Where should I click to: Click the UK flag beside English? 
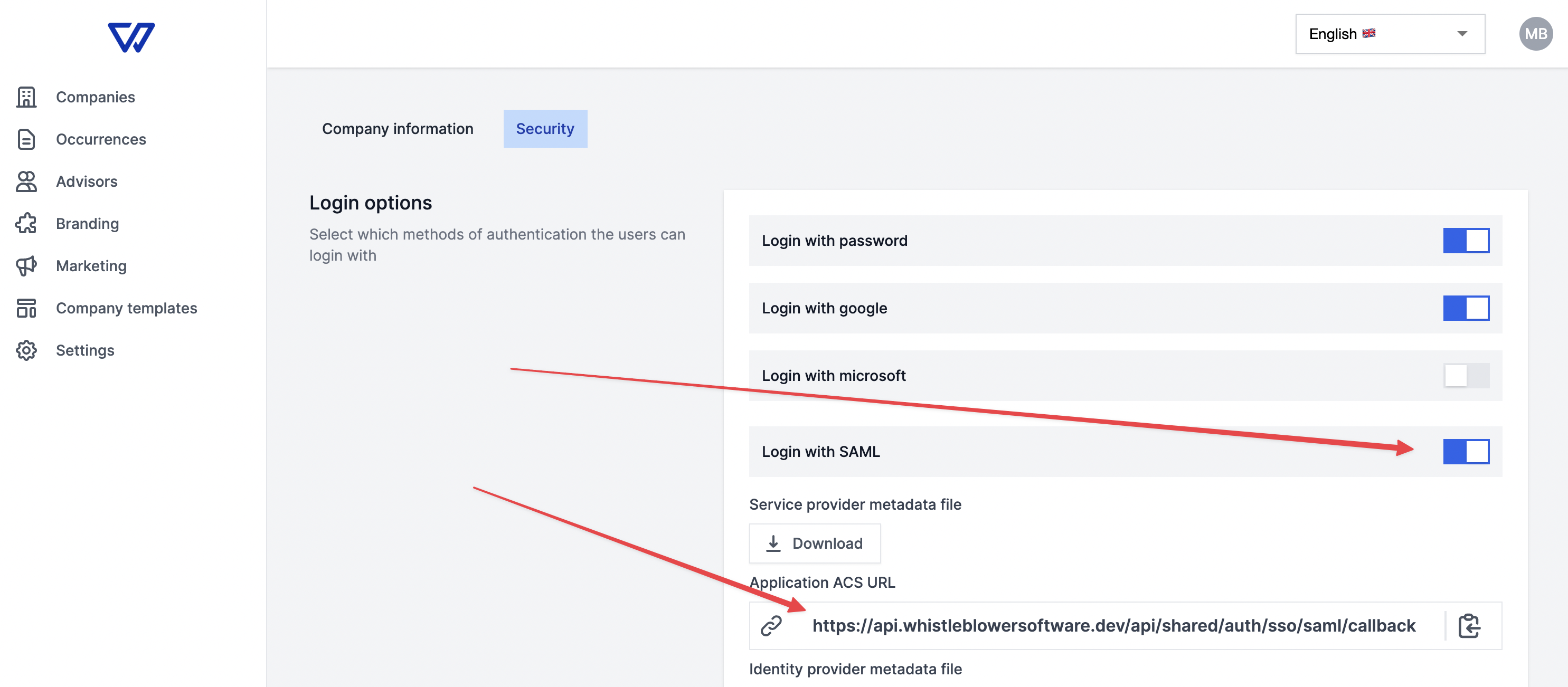coord(1369,33)
